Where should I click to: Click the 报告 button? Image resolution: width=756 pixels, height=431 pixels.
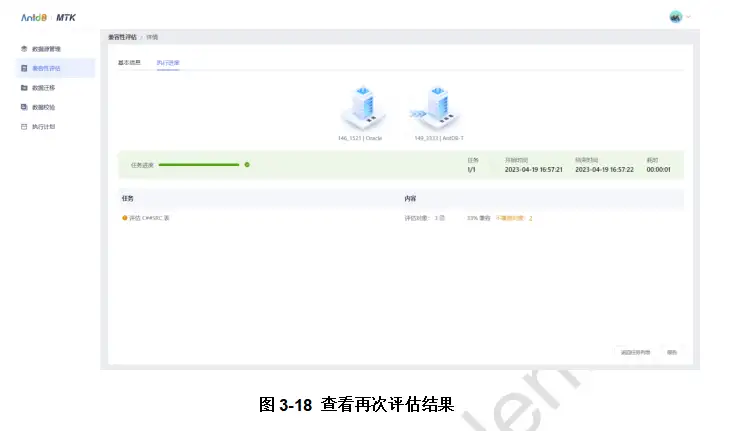672,352
